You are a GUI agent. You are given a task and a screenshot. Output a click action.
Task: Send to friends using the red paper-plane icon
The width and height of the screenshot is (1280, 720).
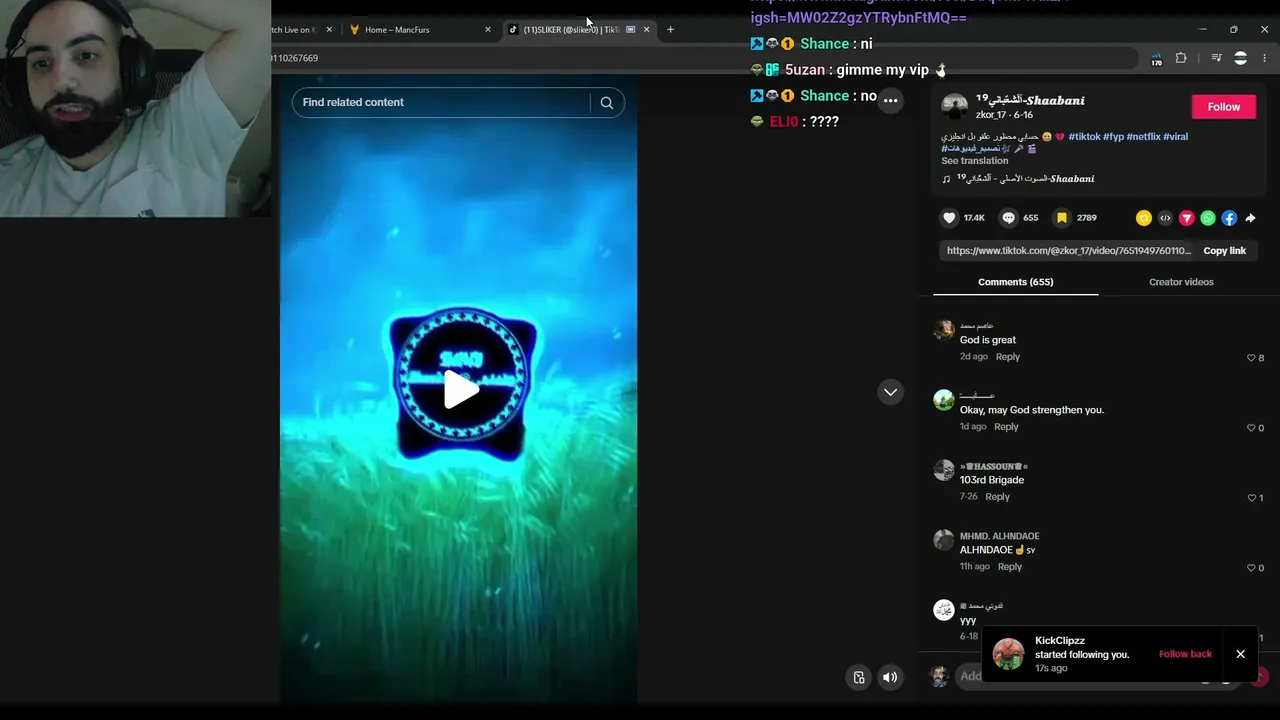(1187, 218)
